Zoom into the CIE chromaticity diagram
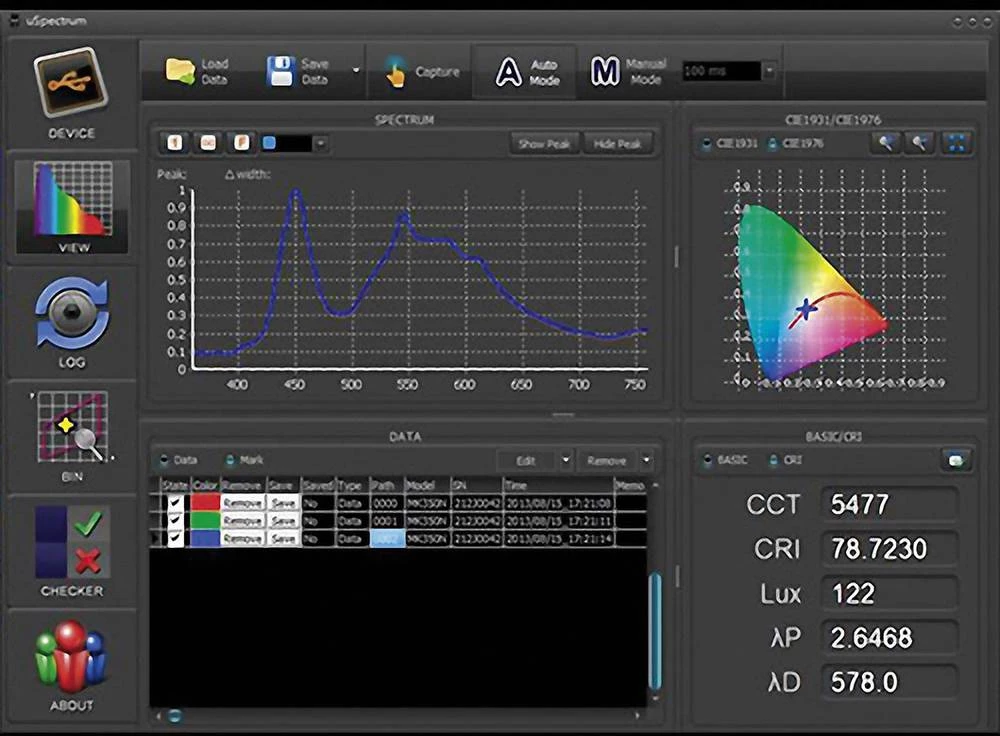 click(886, 143)
